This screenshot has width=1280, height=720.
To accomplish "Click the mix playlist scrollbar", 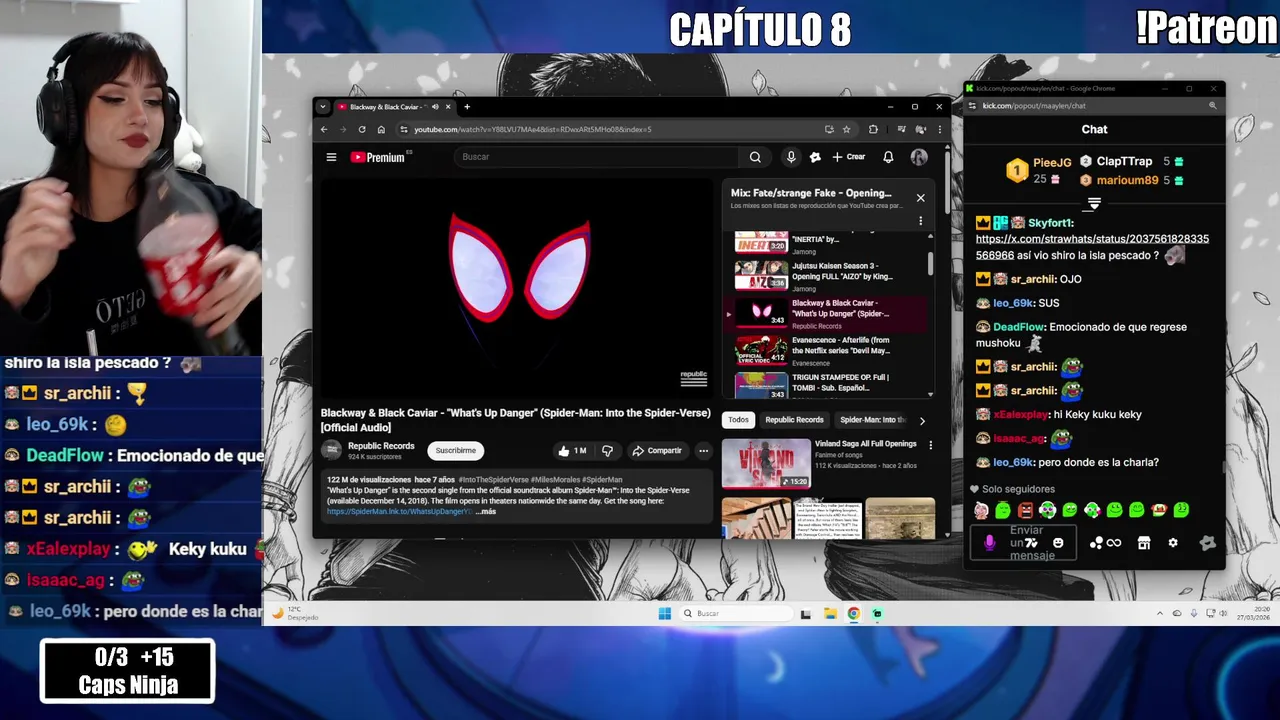I will (930, 263).
